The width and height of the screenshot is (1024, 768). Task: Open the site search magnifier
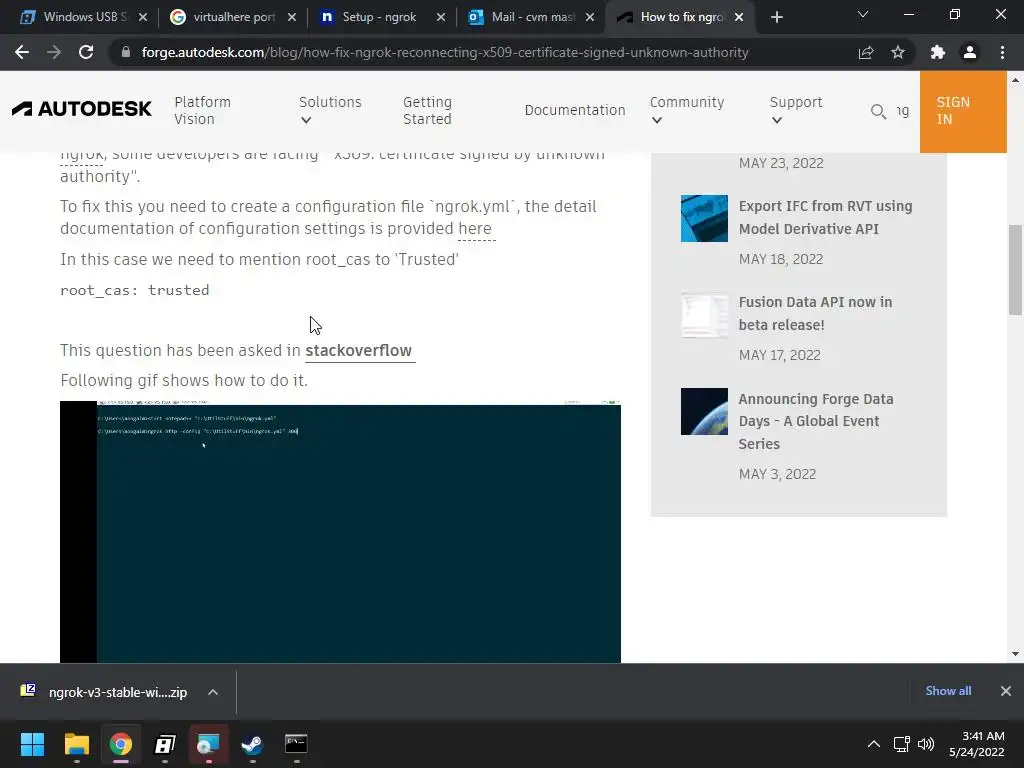[x=878, y=111]
